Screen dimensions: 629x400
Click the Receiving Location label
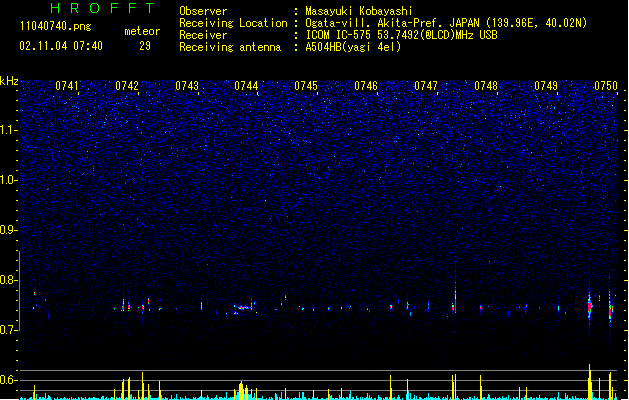[233, 23]
